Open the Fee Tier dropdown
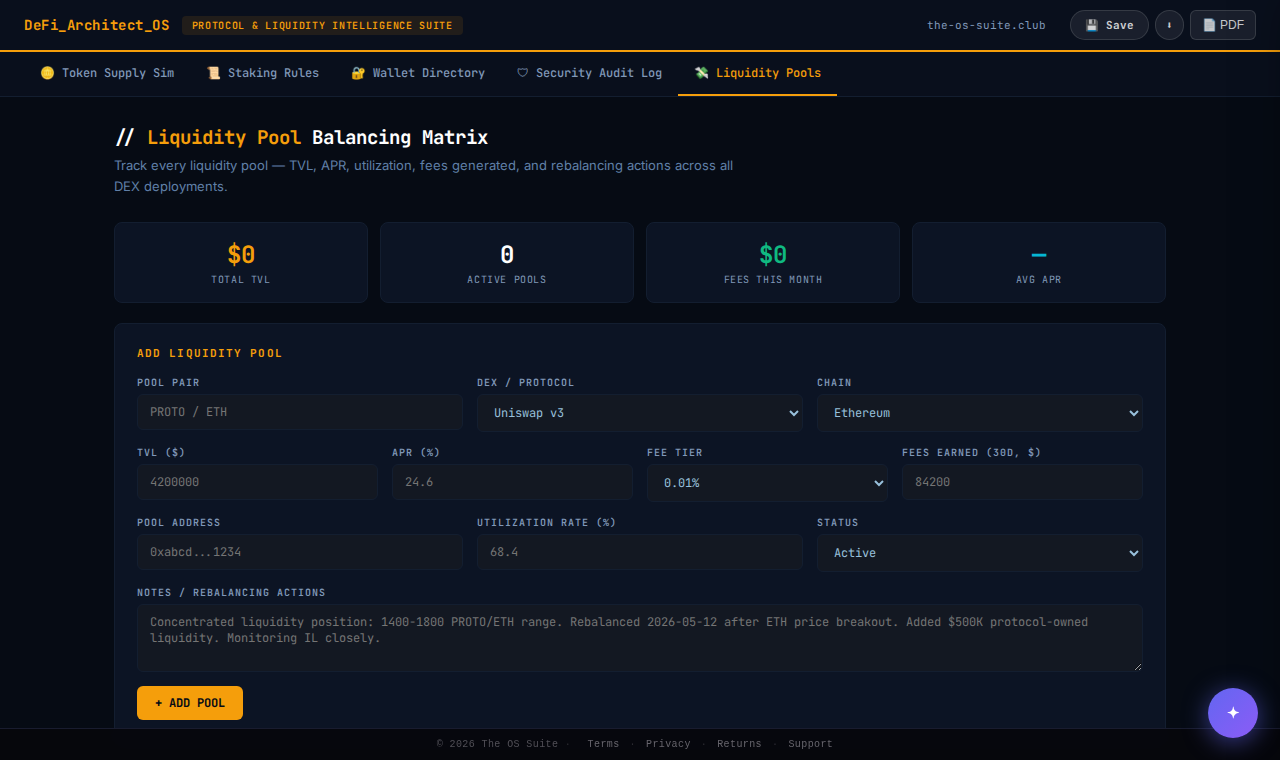 (767, 483)
